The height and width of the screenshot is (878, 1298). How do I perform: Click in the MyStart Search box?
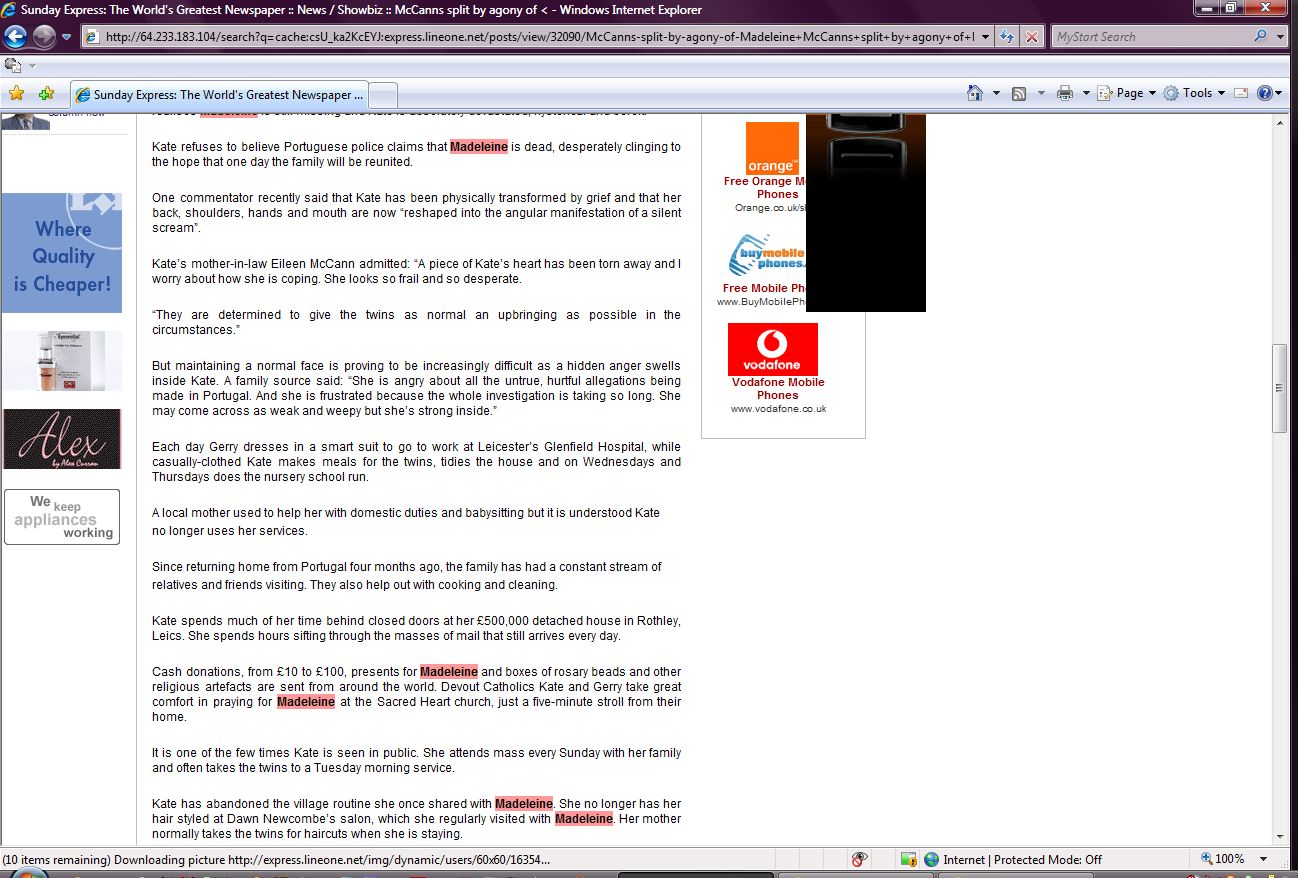point(1150,37)
